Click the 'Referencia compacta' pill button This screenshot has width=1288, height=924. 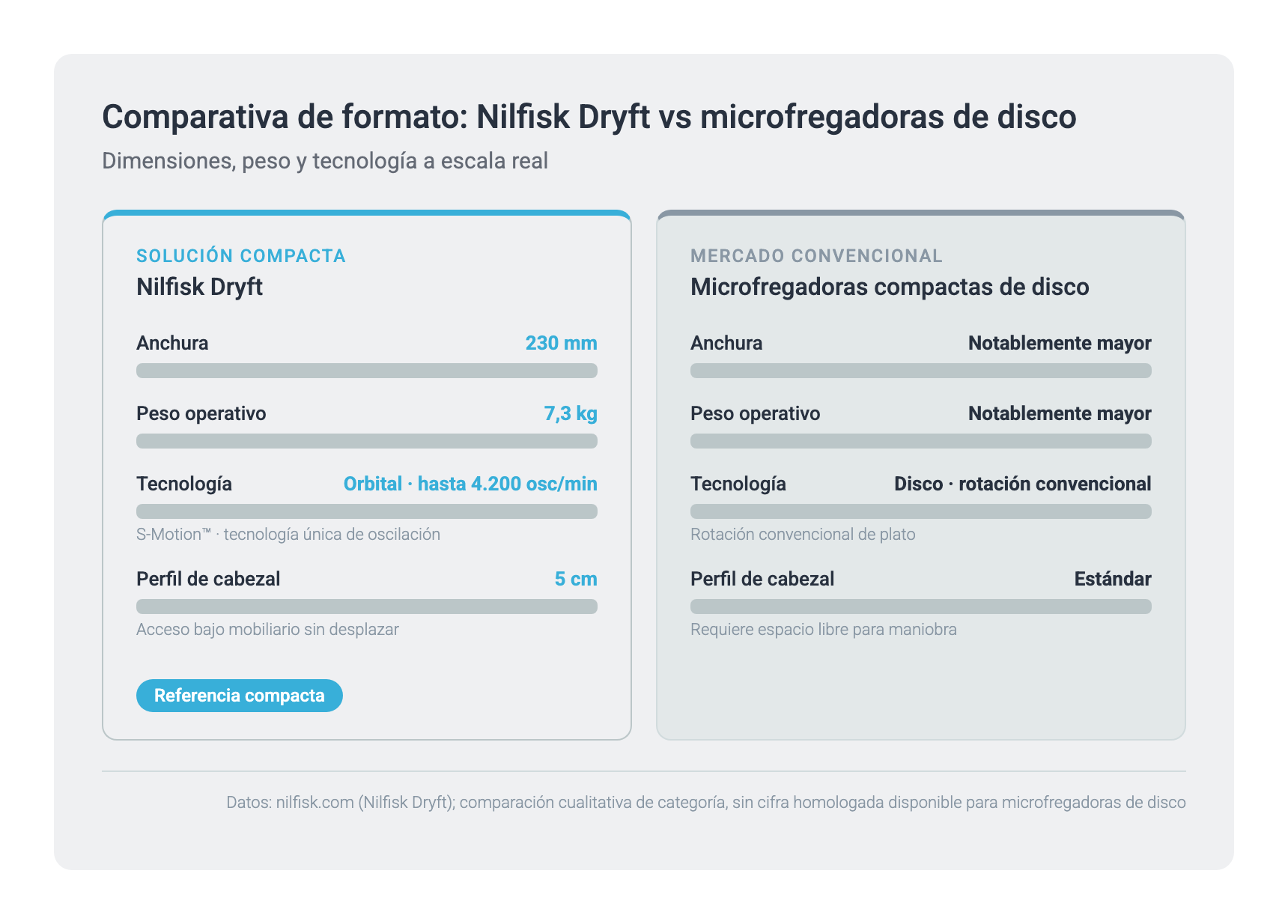point(240,696)
